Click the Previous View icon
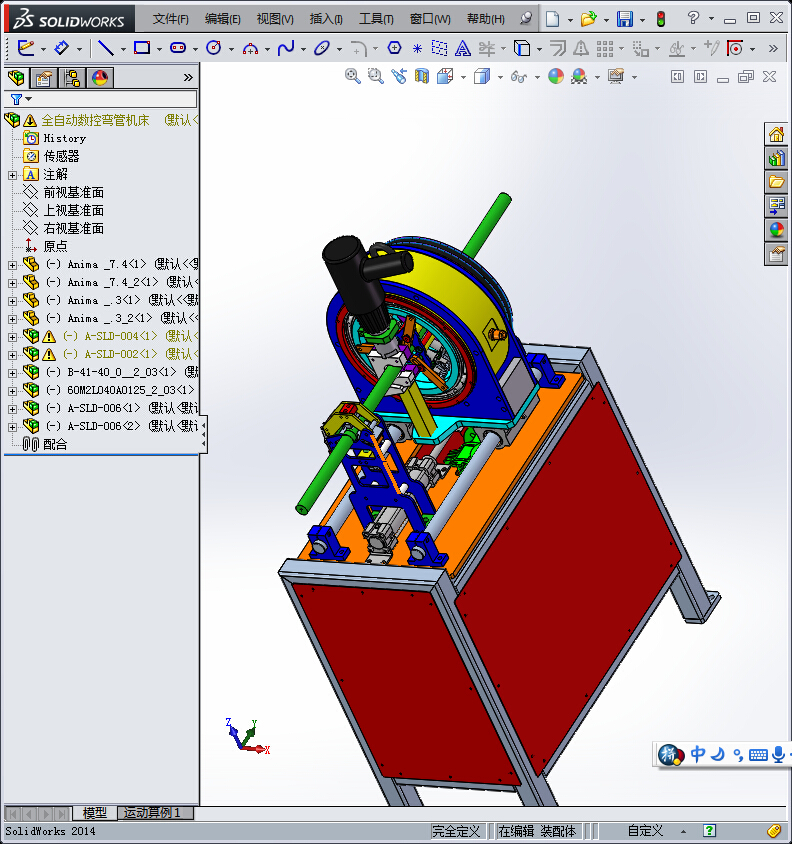The image size is (792, 844). coord(398,76)
